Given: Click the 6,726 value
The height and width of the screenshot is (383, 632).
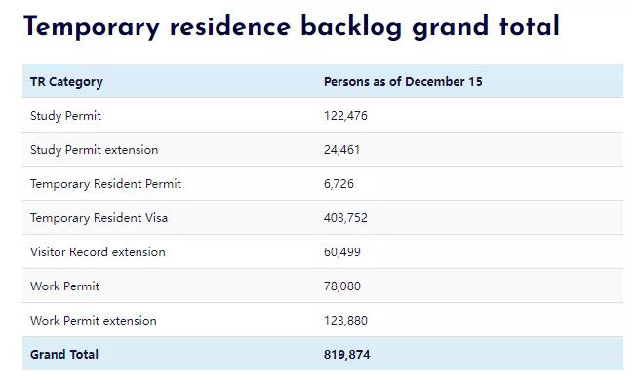Looking at the screenshot, I should point(339,184).
